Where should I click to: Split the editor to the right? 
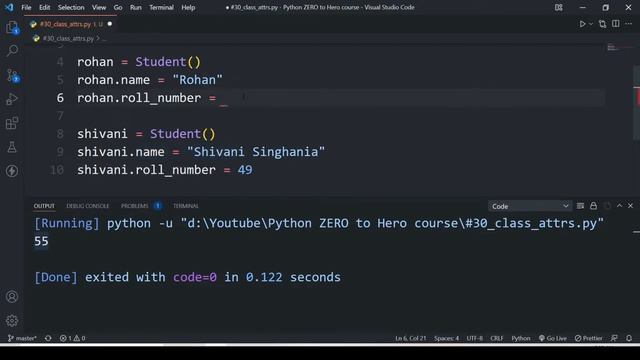tap(616, 24)
